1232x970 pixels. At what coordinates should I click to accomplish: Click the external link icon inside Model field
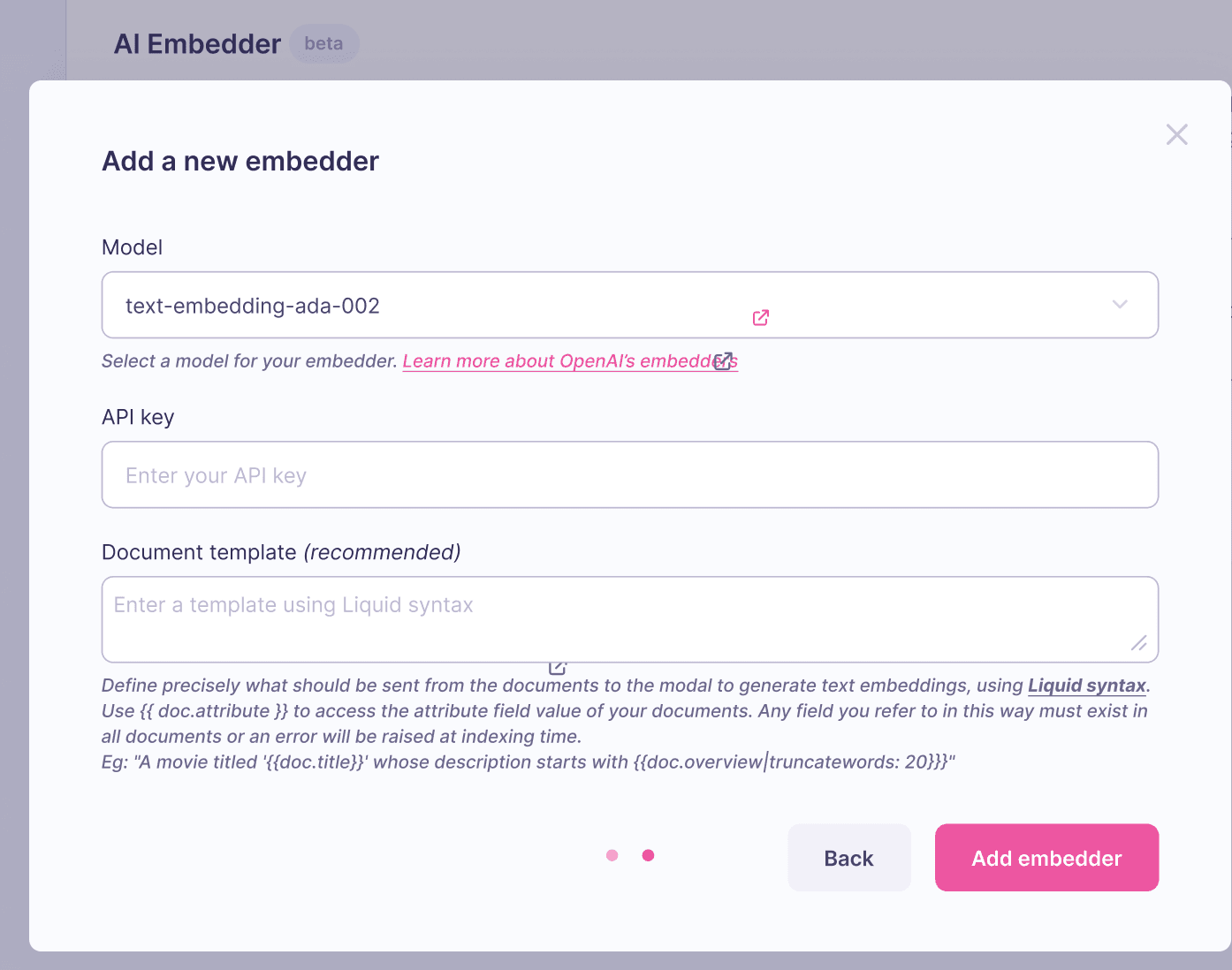[760, 317]
